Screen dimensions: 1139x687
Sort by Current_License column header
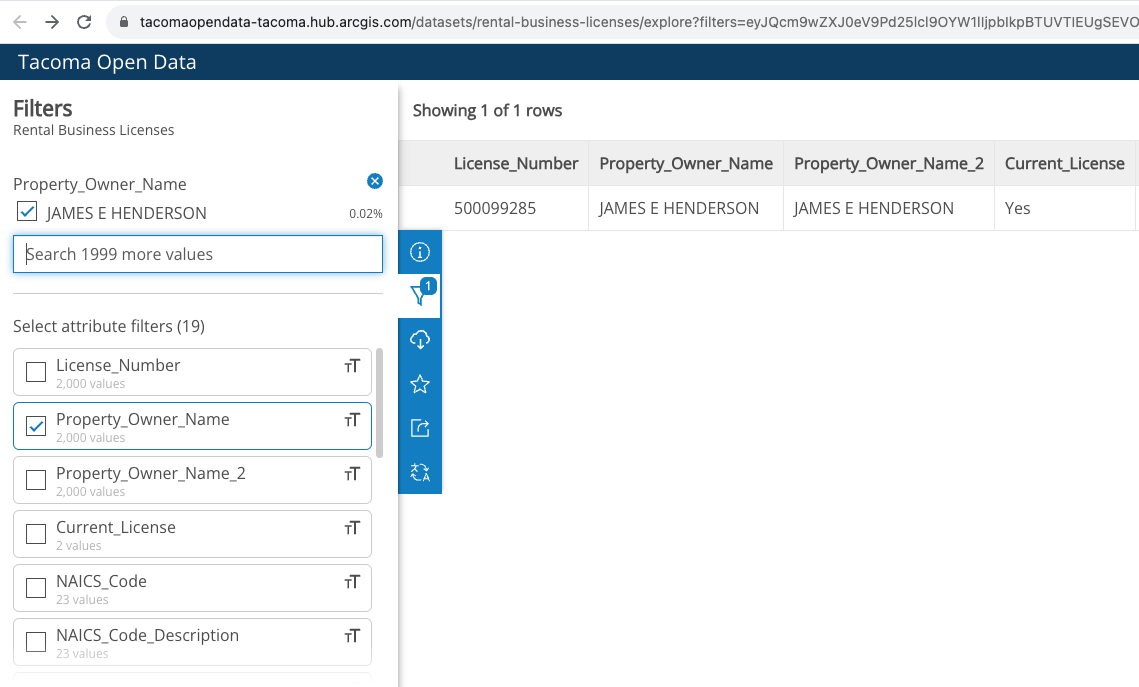pyautogui.click(x=1064, y=163)
